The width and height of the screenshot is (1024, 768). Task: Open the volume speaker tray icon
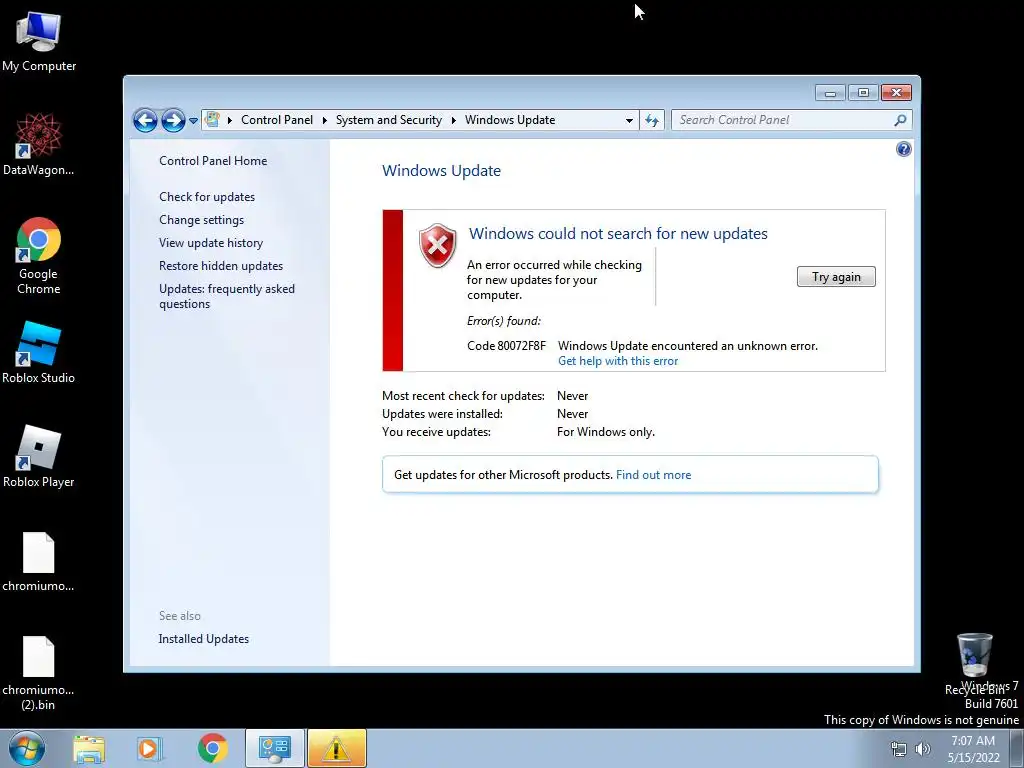[x=923, y=749]
